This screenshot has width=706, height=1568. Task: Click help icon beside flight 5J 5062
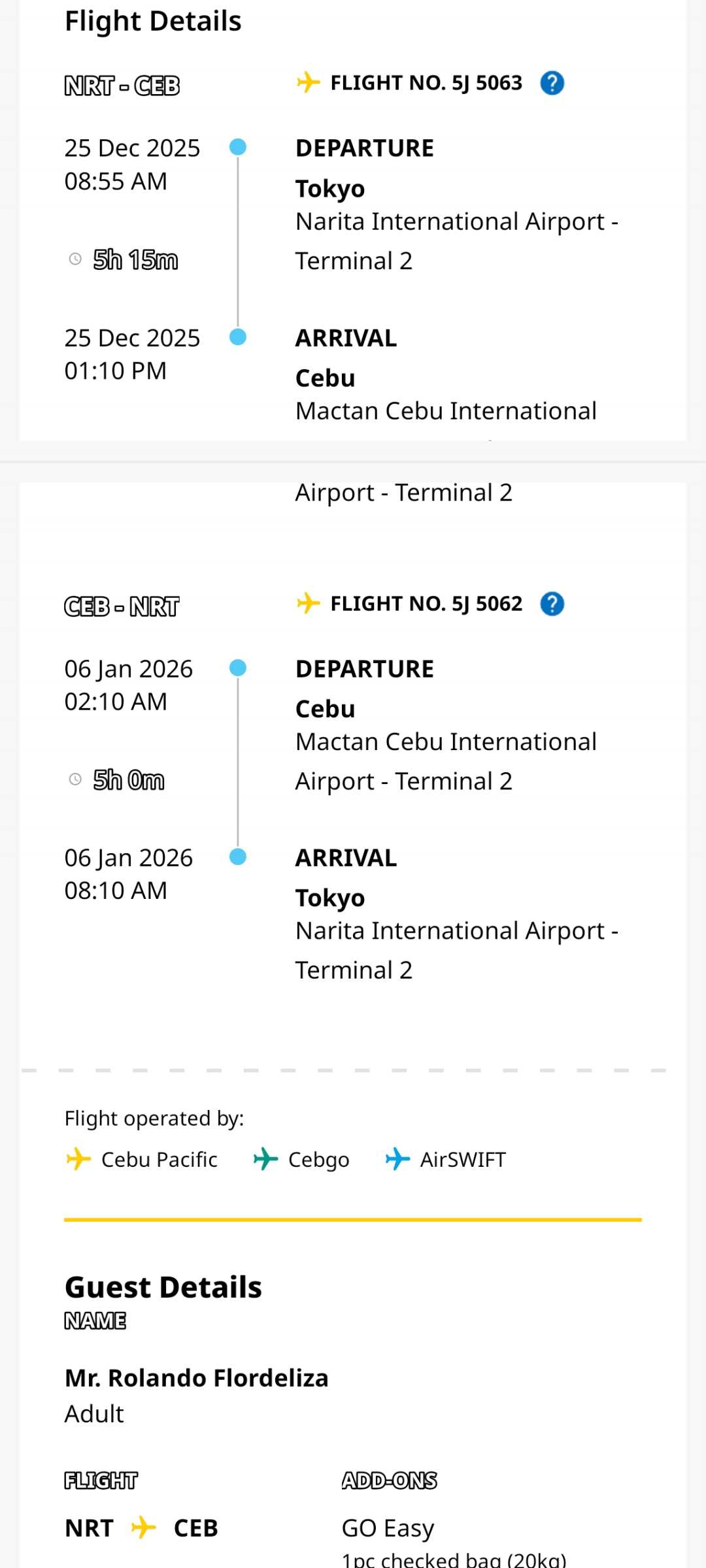coord(552,604)
